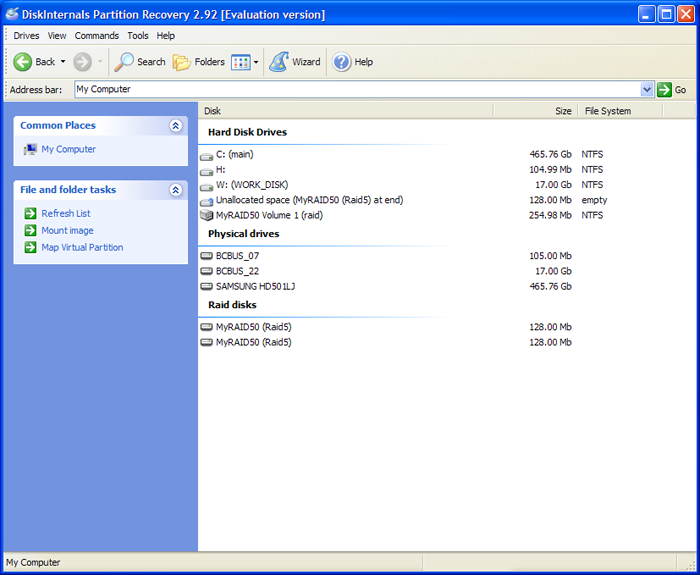
Task: Click the C: (main) text label
Action: [235, 154]
